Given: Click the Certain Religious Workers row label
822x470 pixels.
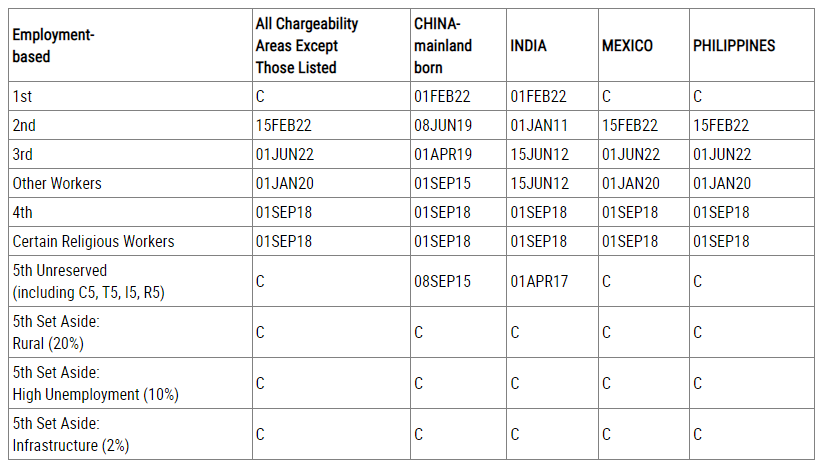Looking at the screenshot, I should point(93,242).
